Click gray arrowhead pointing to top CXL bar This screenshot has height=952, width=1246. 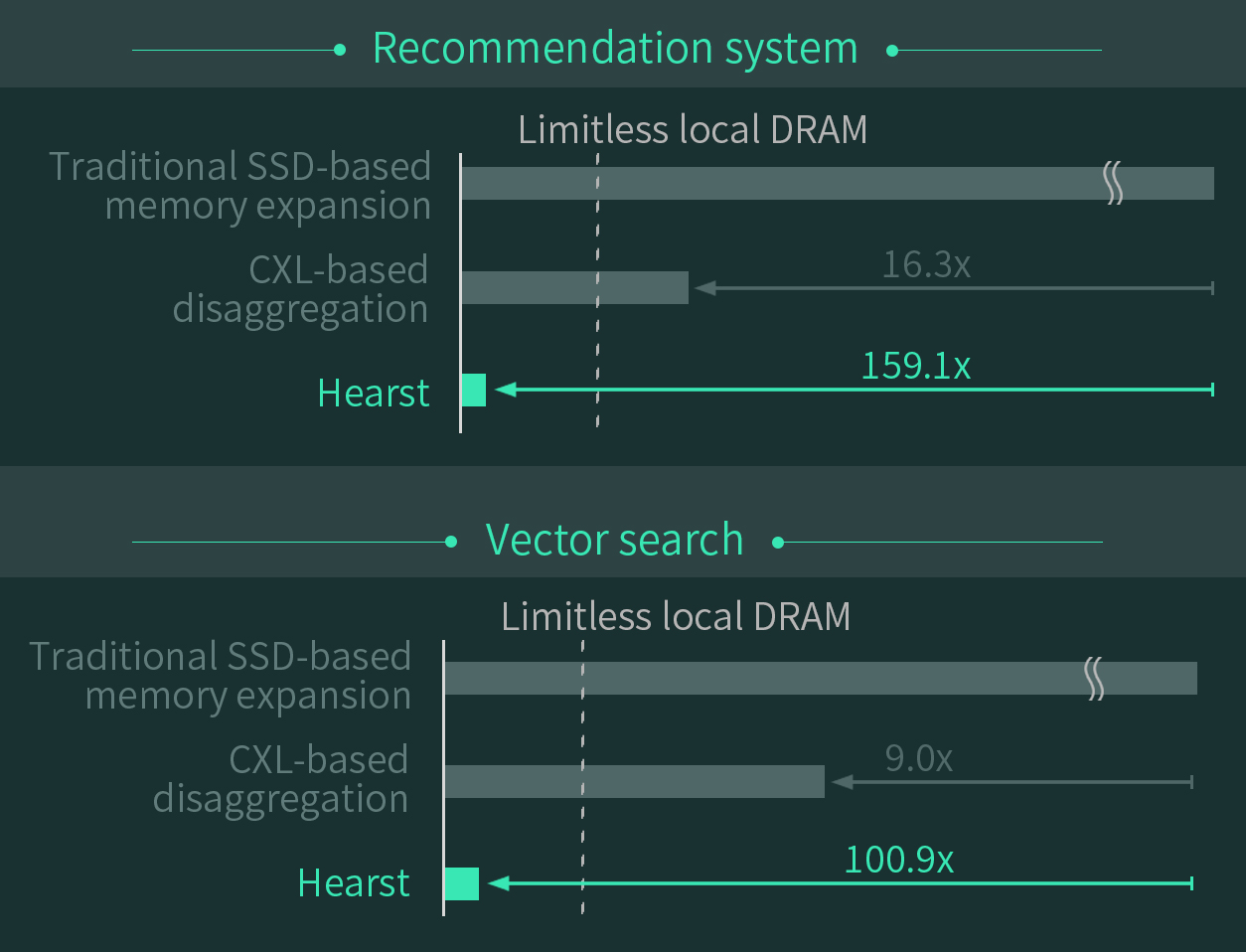(x=705, y=288)
